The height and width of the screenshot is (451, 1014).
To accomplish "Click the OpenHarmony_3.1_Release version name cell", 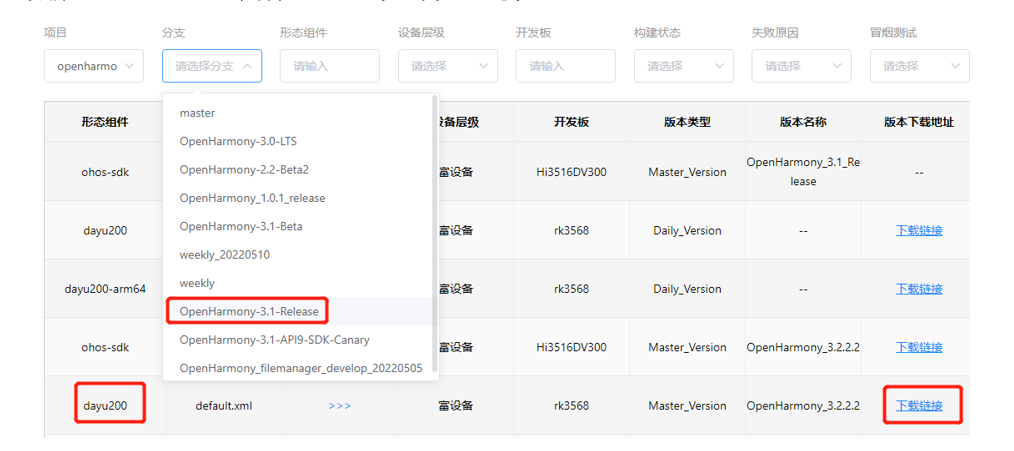I will pos(803,171).
